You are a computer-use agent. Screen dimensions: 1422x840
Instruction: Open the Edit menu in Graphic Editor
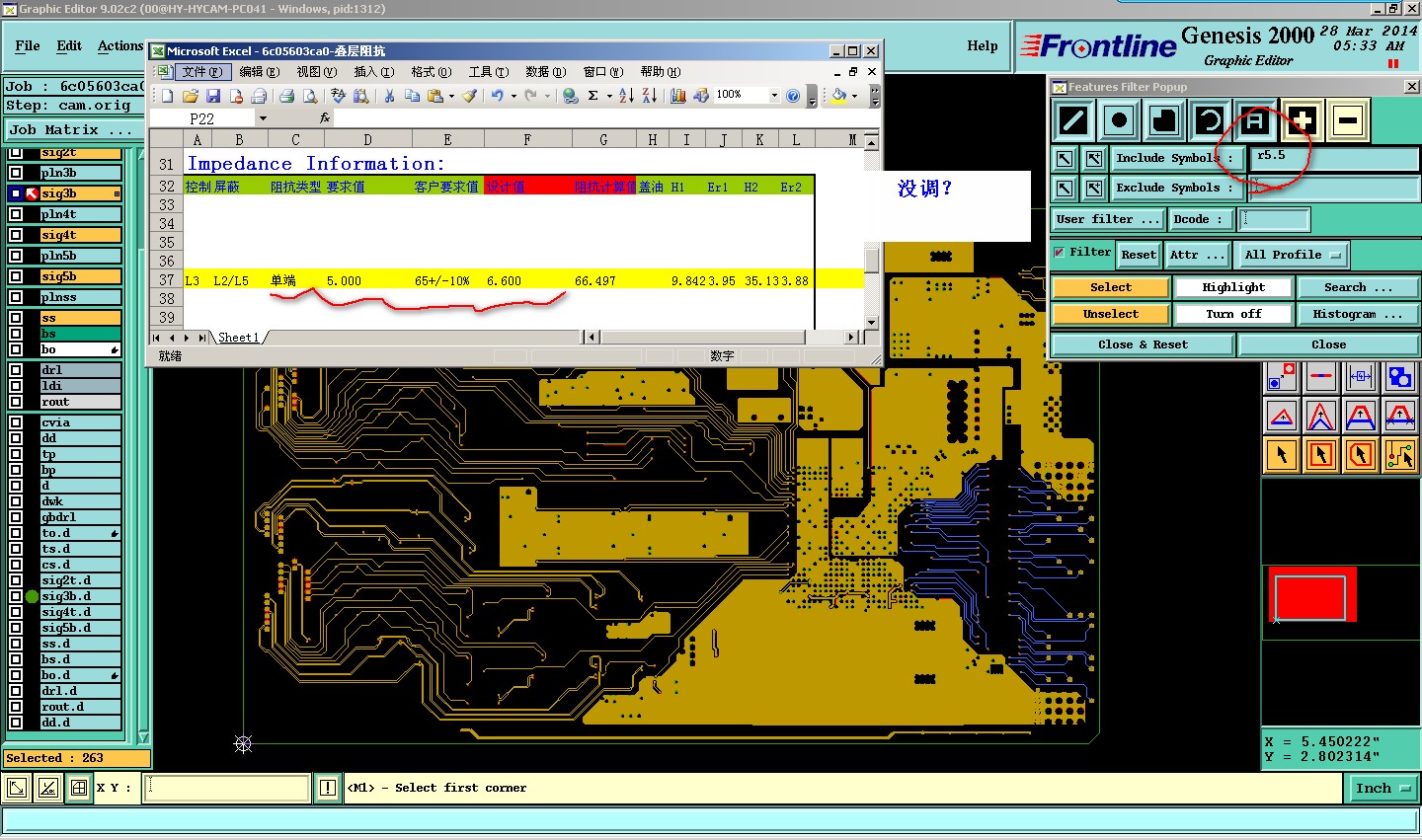click(x=69, y=45)
